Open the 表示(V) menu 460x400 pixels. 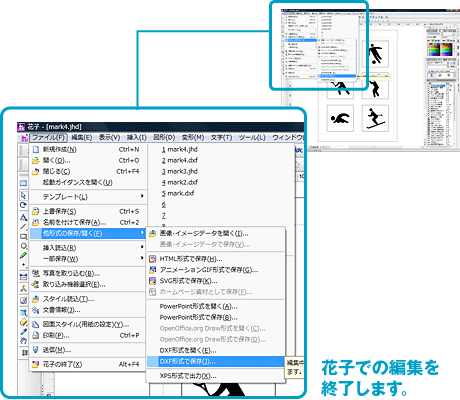click(109, 138)
